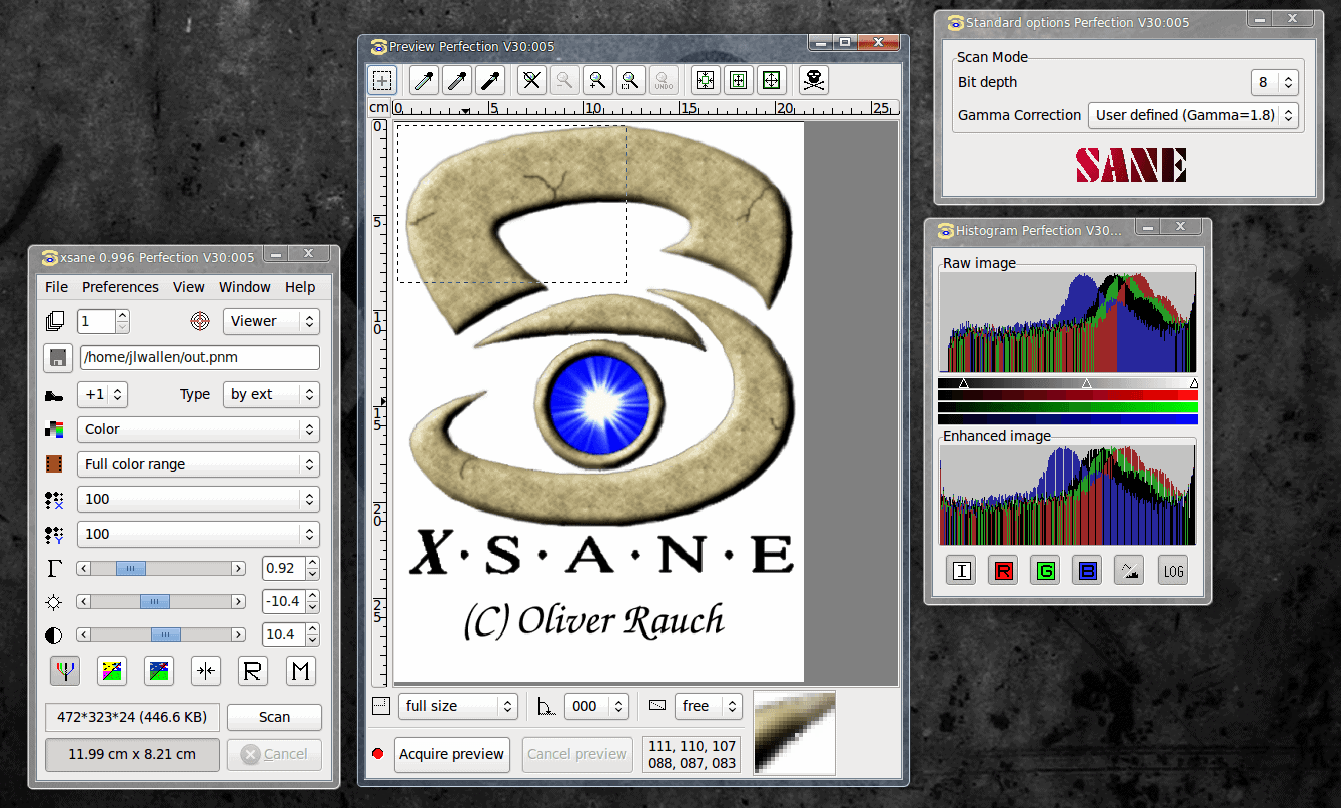Viewport: 1341px width, 808px height.
Task: Open the Window menu
Action: 245,287
